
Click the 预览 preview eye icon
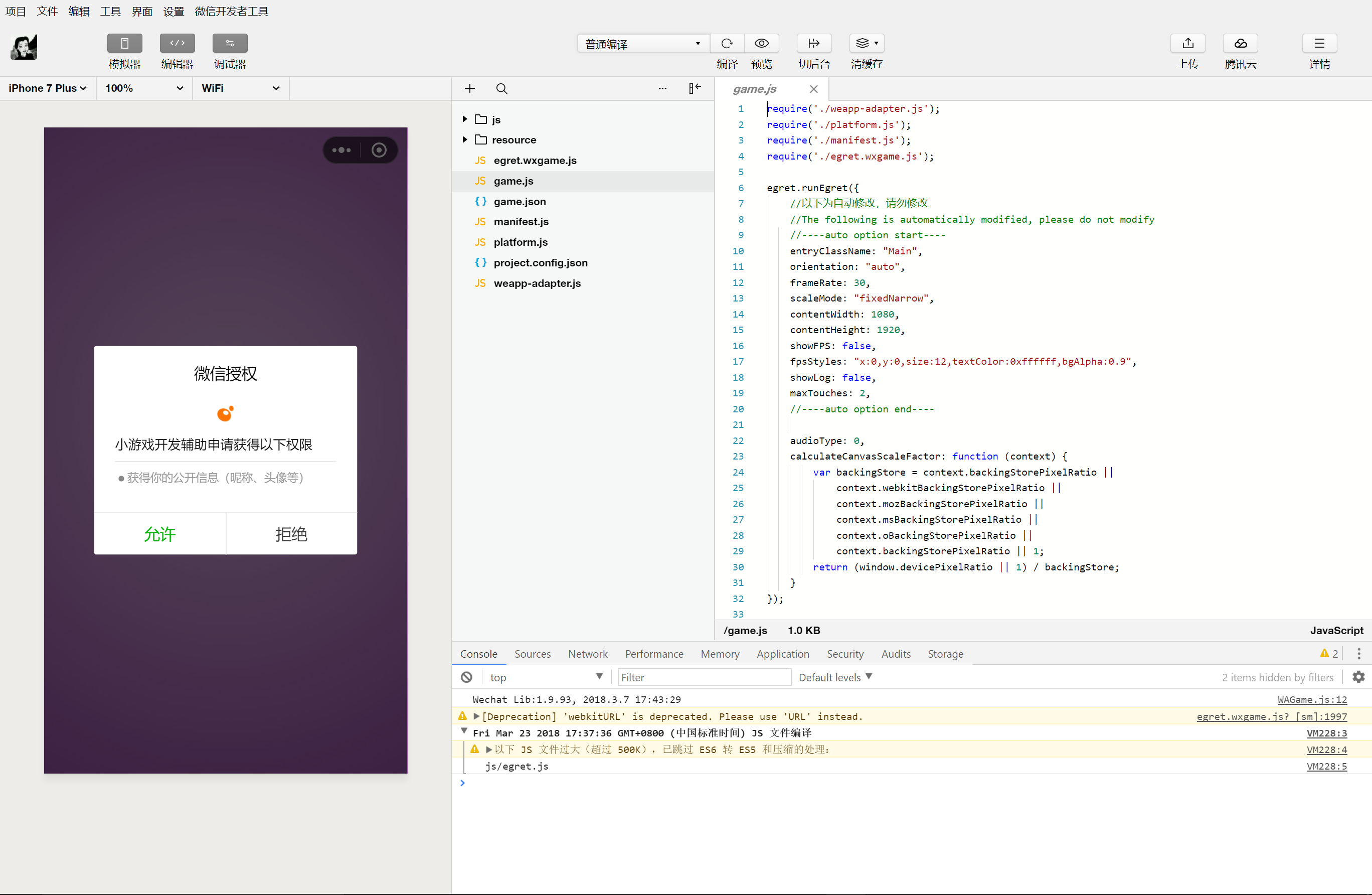pos(762,43)
